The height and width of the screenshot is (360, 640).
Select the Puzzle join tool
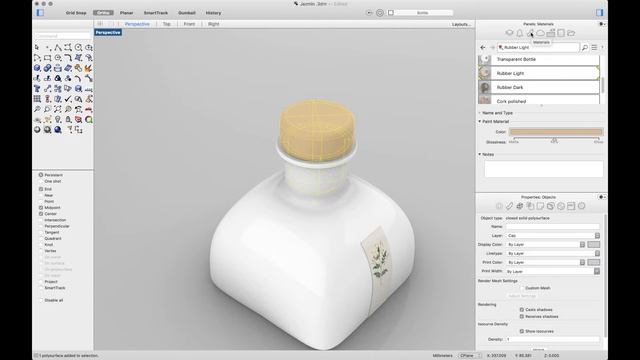point(78,68)
